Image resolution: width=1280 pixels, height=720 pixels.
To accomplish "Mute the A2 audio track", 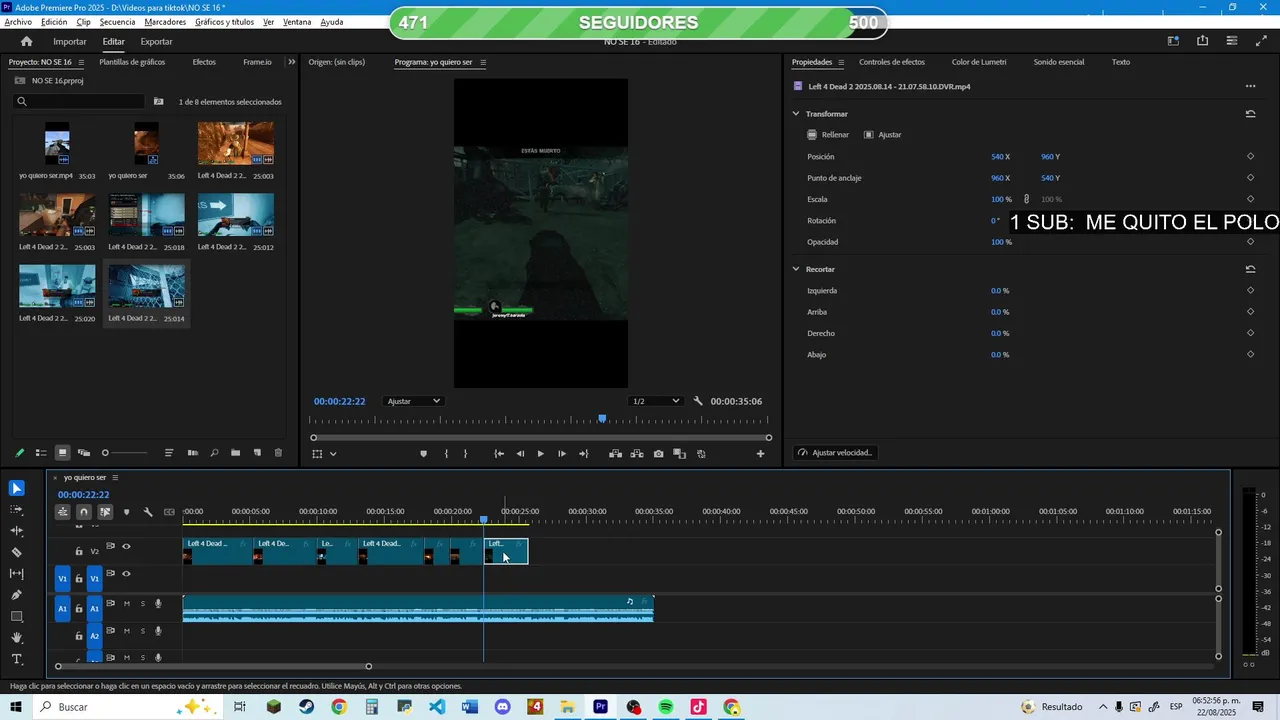I will pyautogui.click(x=126, y=631).
